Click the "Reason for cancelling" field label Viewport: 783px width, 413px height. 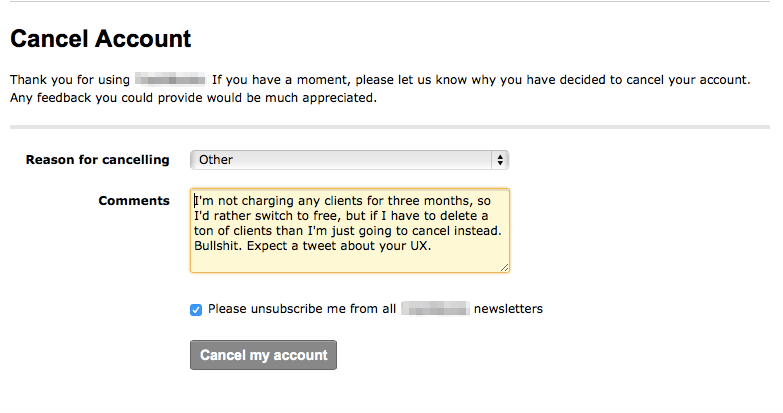point(97,160)
